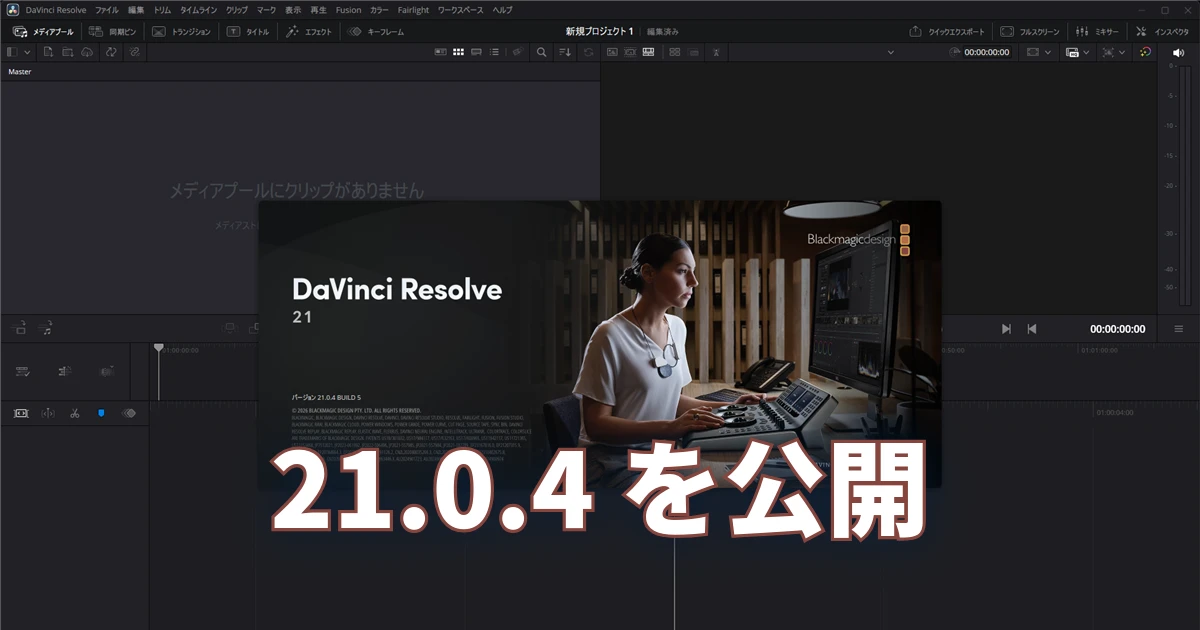The image size is (1200, 630).
Task: Switch media pool to list view
Action: tap(495, 52)
